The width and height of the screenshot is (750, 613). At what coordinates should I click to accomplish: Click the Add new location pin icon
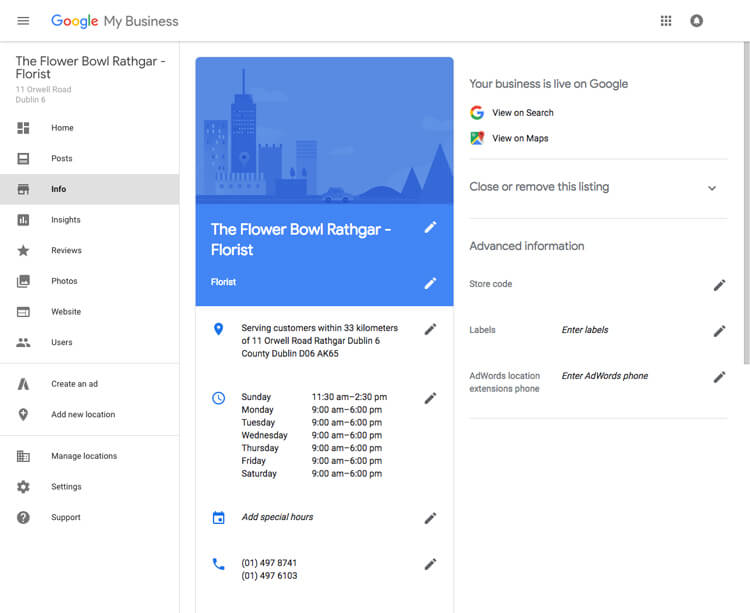(23, 415)
